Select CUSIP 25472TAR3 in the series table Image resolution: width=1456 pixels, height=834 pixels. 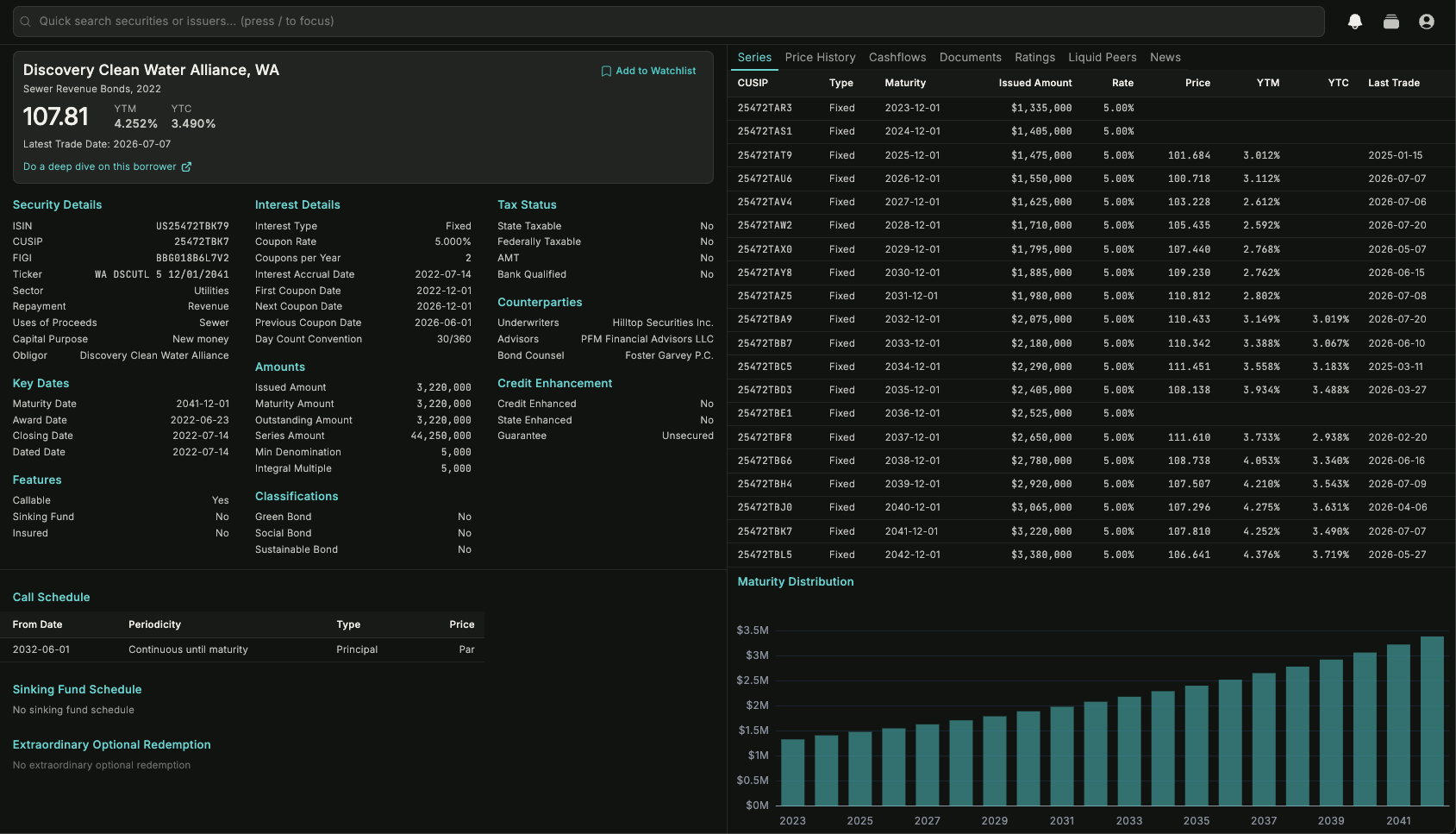click(765, 108)
